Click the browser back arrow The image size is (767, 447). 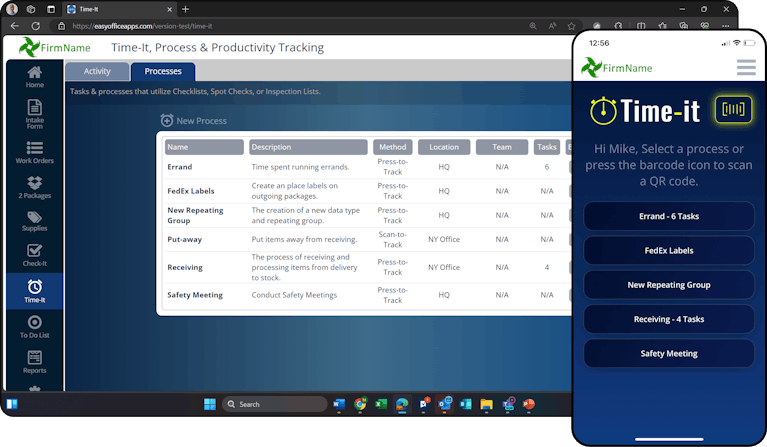tap(15, 26)
